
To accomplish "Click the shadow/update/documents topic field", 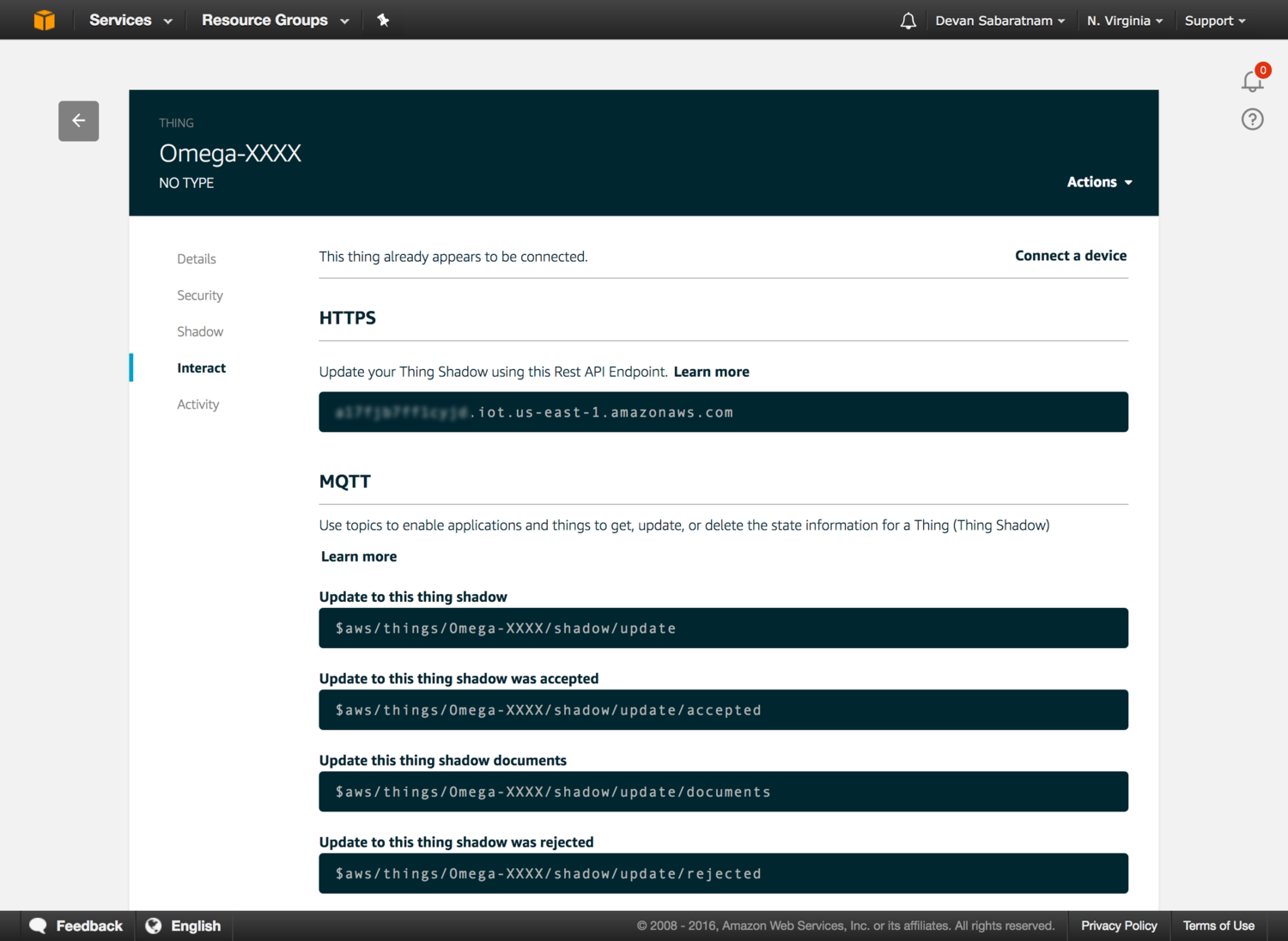I will pos(724,792).
